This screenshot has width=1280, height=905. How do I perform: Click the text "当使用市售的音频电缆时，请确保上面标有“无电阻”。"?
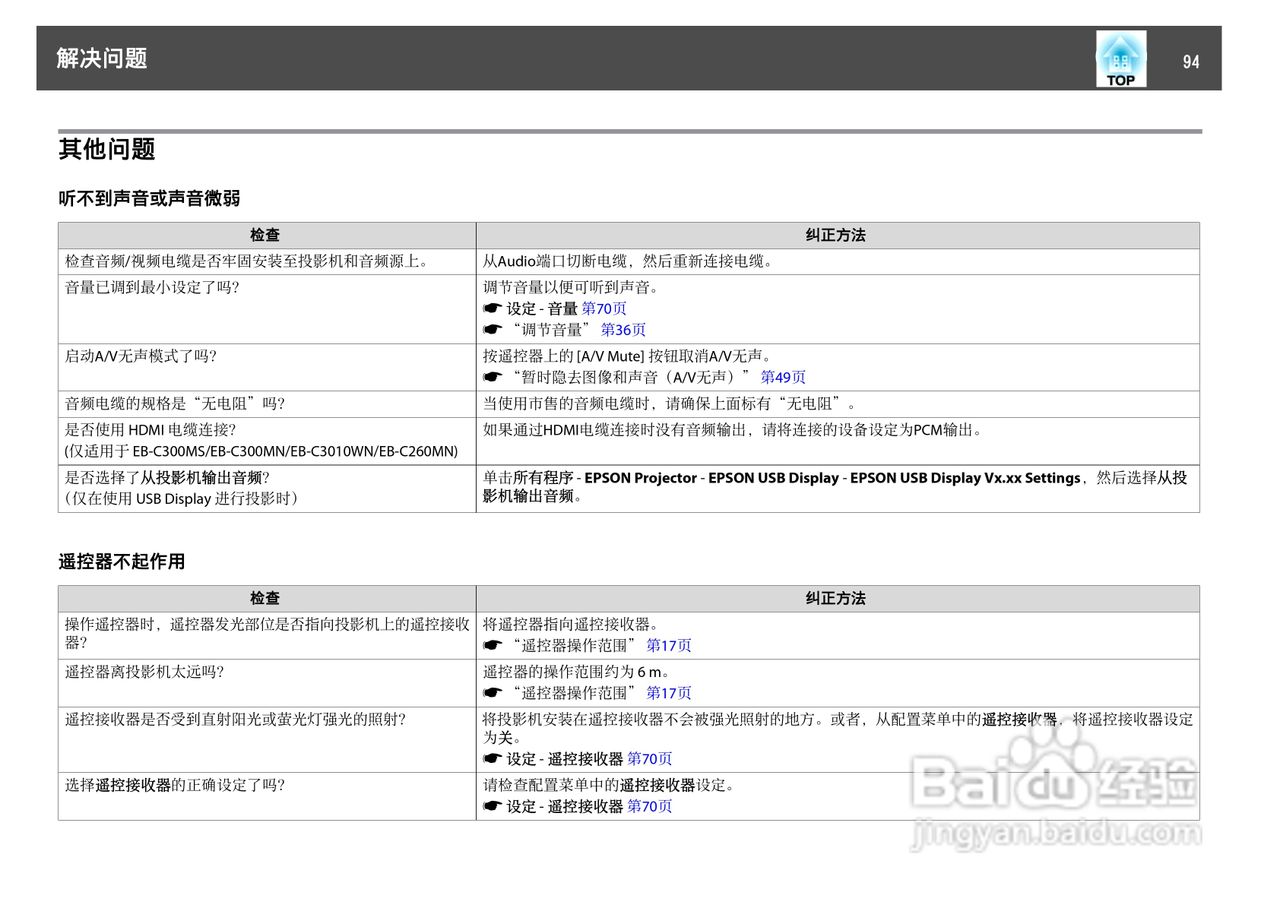tap(670, 404)
